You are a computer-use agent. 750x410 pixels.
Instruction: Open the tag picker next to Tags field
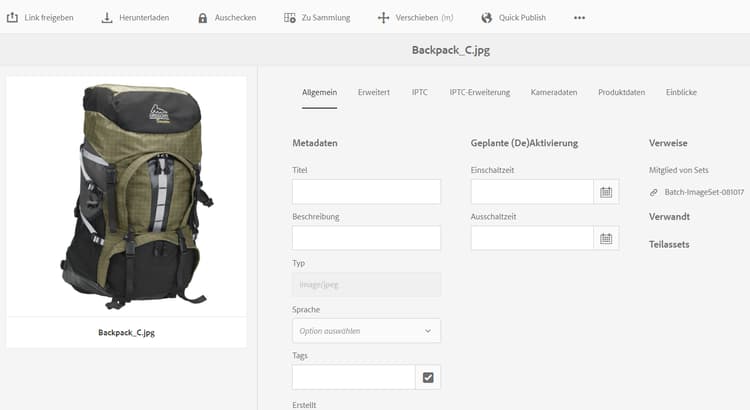[428, 377]
